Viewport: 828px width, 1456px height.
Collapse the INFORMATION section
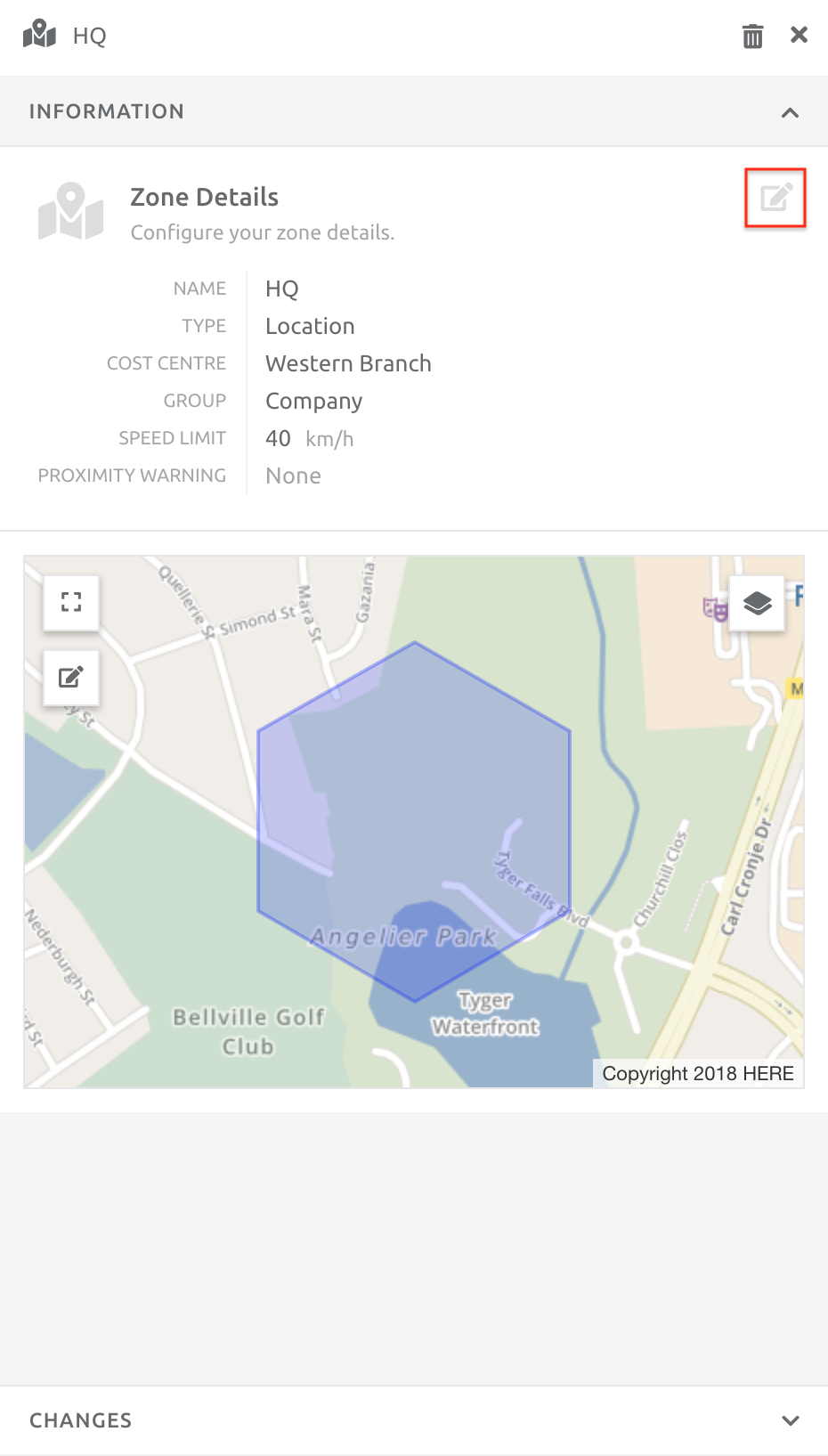[x=790, y=111]
